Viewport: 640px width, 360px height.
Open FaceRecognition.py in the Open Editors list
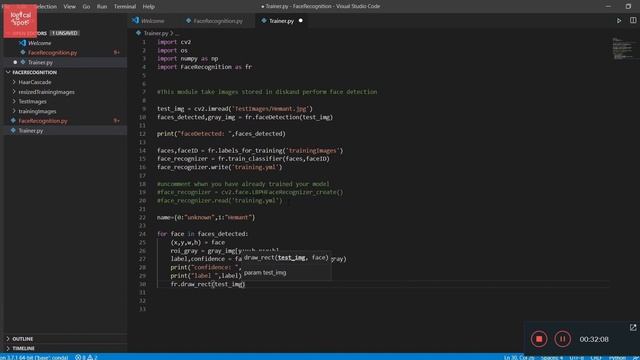[52, 53]
